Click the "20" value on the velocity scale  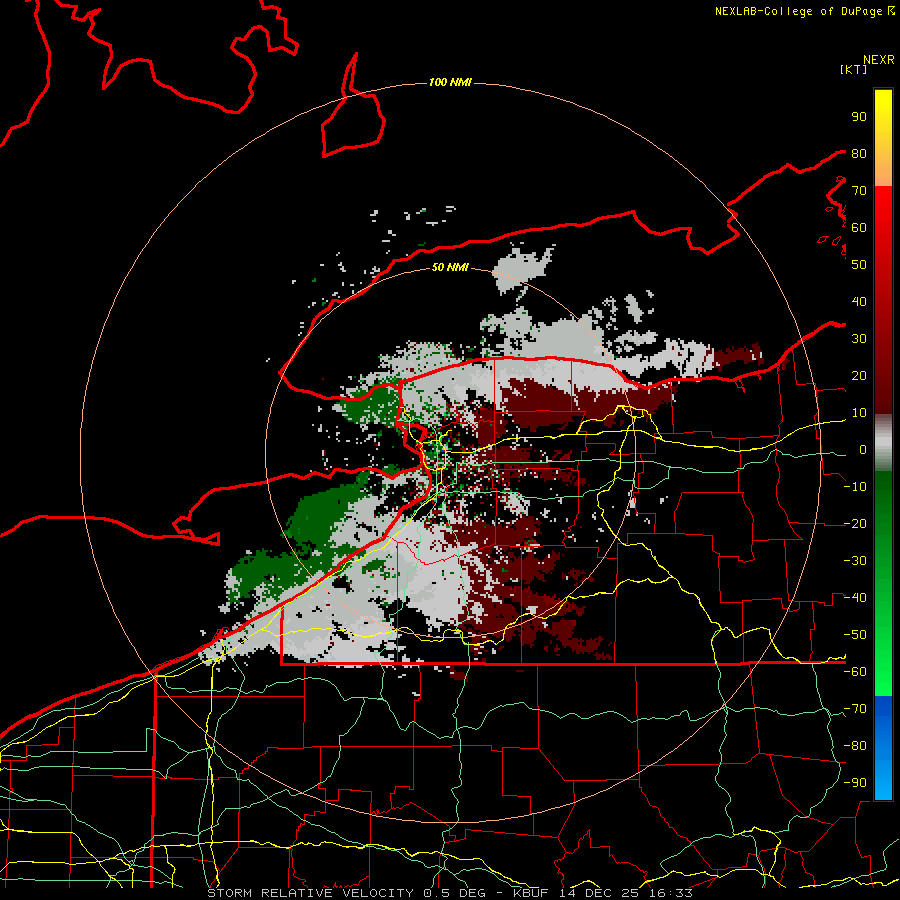(859, 375)
